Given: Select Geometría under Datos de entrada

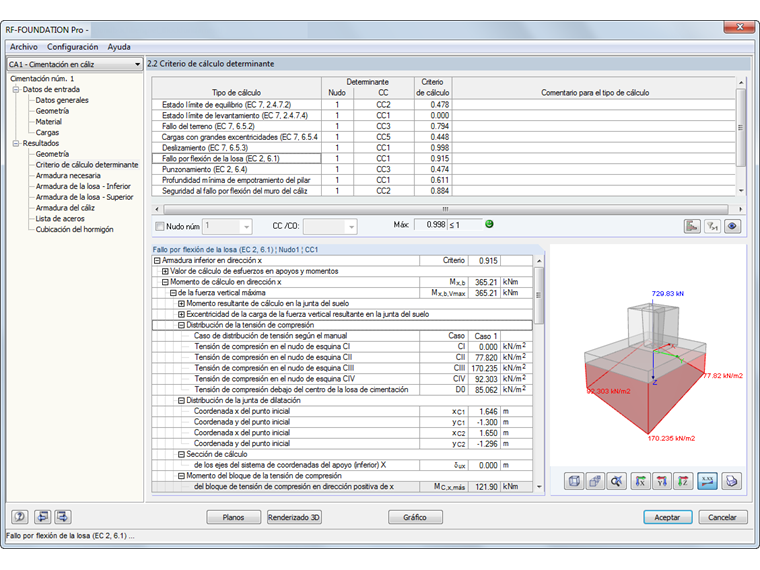Looking at the screenshot, I should pyautogui.click(x=52, y=111).
